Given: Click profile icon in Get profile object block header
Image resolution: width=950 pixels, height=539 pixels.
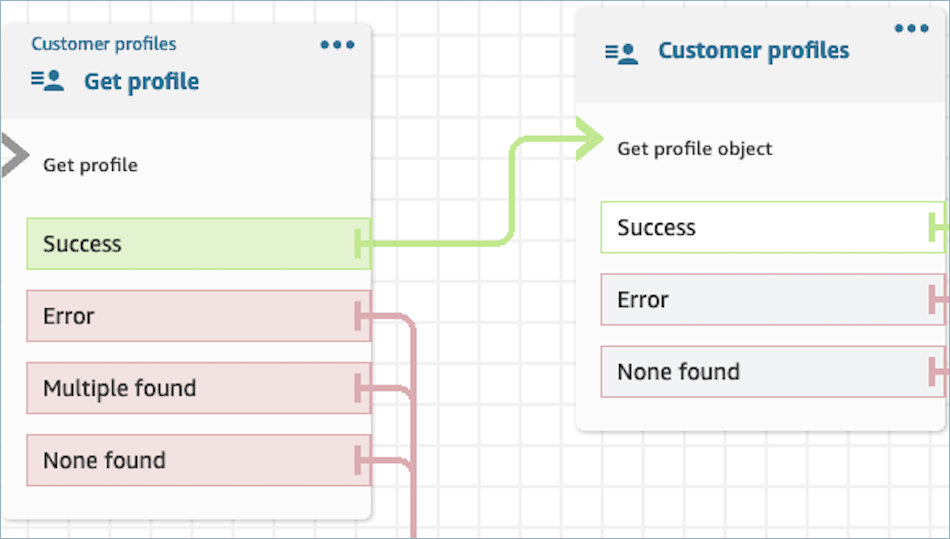Looking at the screenshot, I should click(621, 52).
